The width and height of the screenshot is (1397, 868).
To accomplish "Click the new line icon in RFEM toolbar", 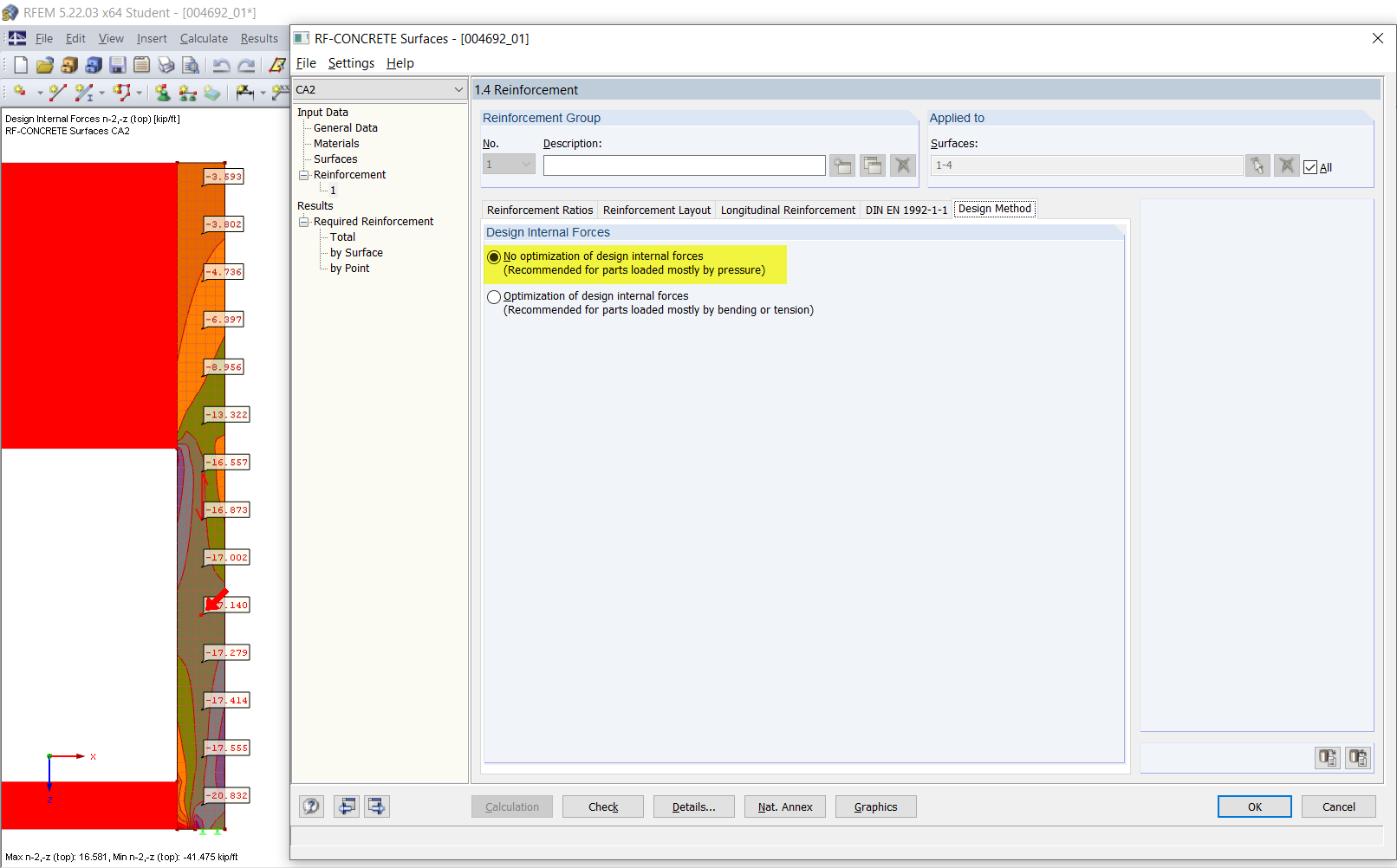I will pos(58,92).
